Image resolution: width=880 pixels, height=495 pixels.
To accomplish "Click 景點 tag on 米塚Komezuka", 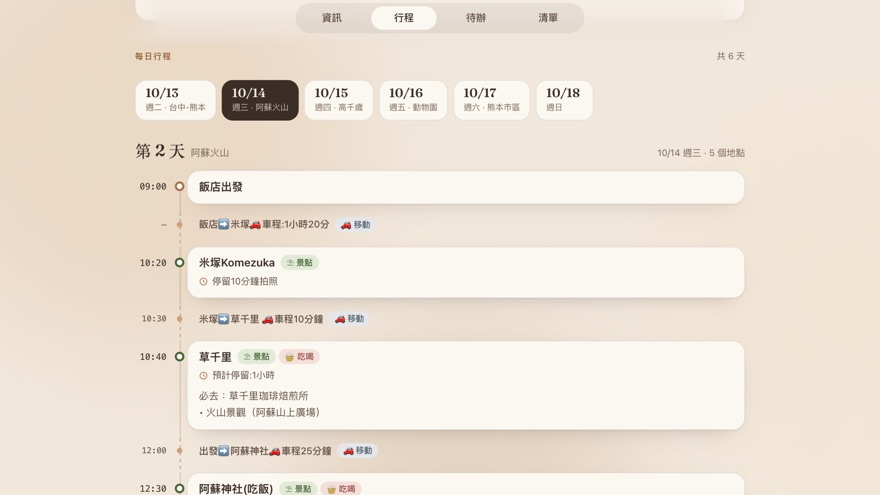I will pos(300,263).
